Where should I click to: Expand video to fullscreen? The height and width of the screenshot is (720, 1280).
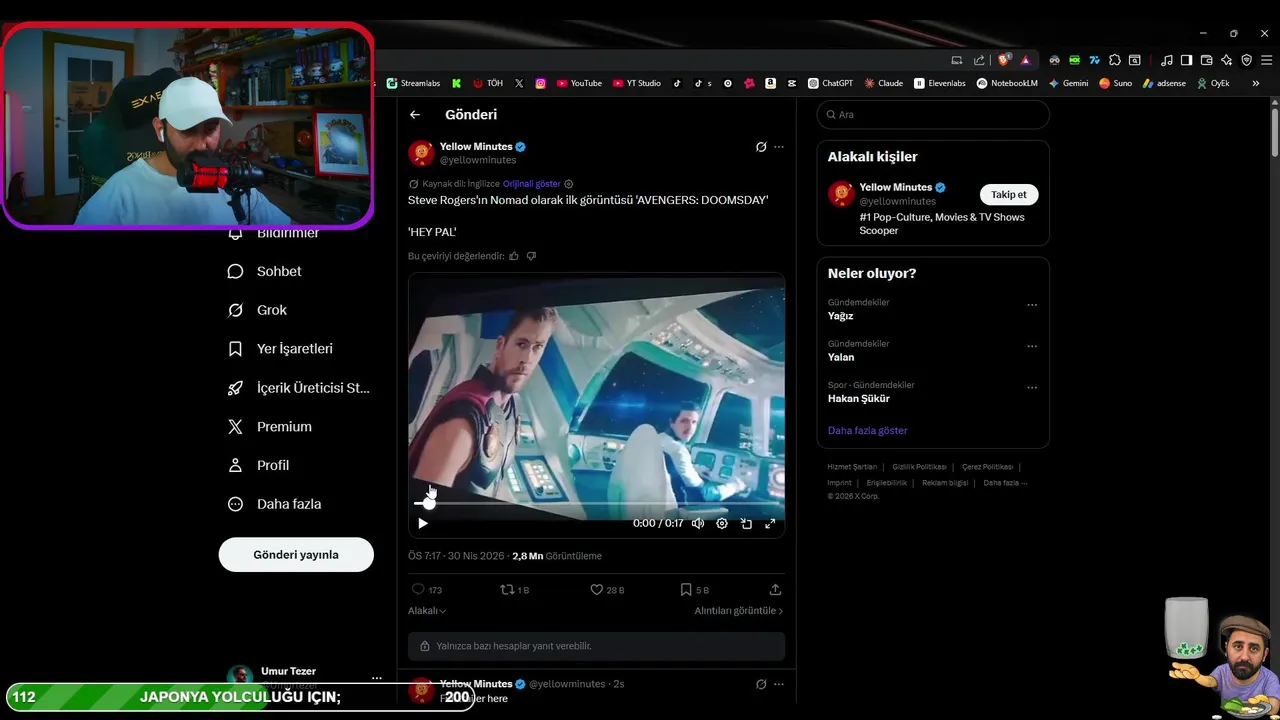coord(770,523)
